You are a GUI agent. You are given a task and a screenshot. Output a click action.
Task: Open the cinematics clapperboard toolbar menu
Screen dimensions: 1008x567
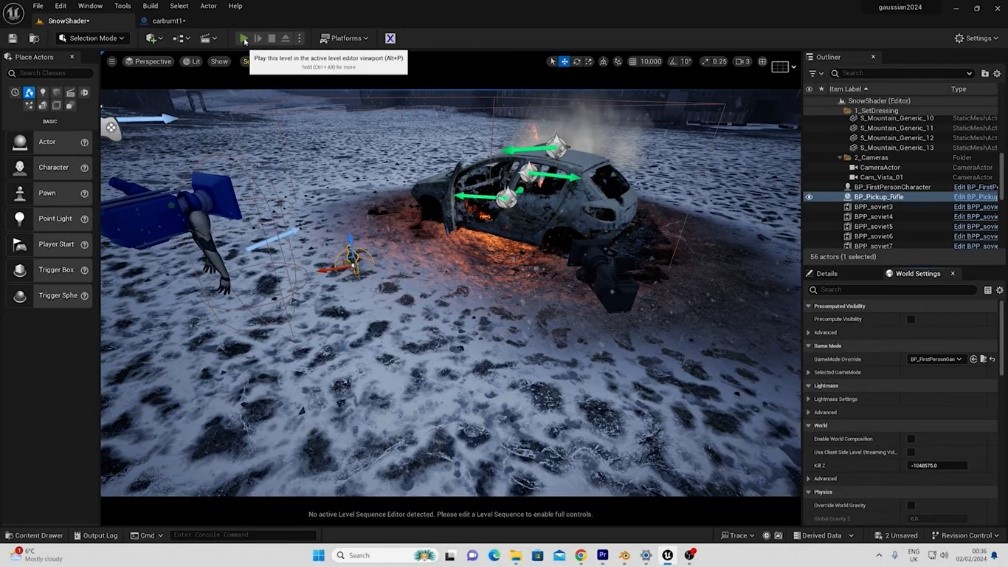pos(207,38)
